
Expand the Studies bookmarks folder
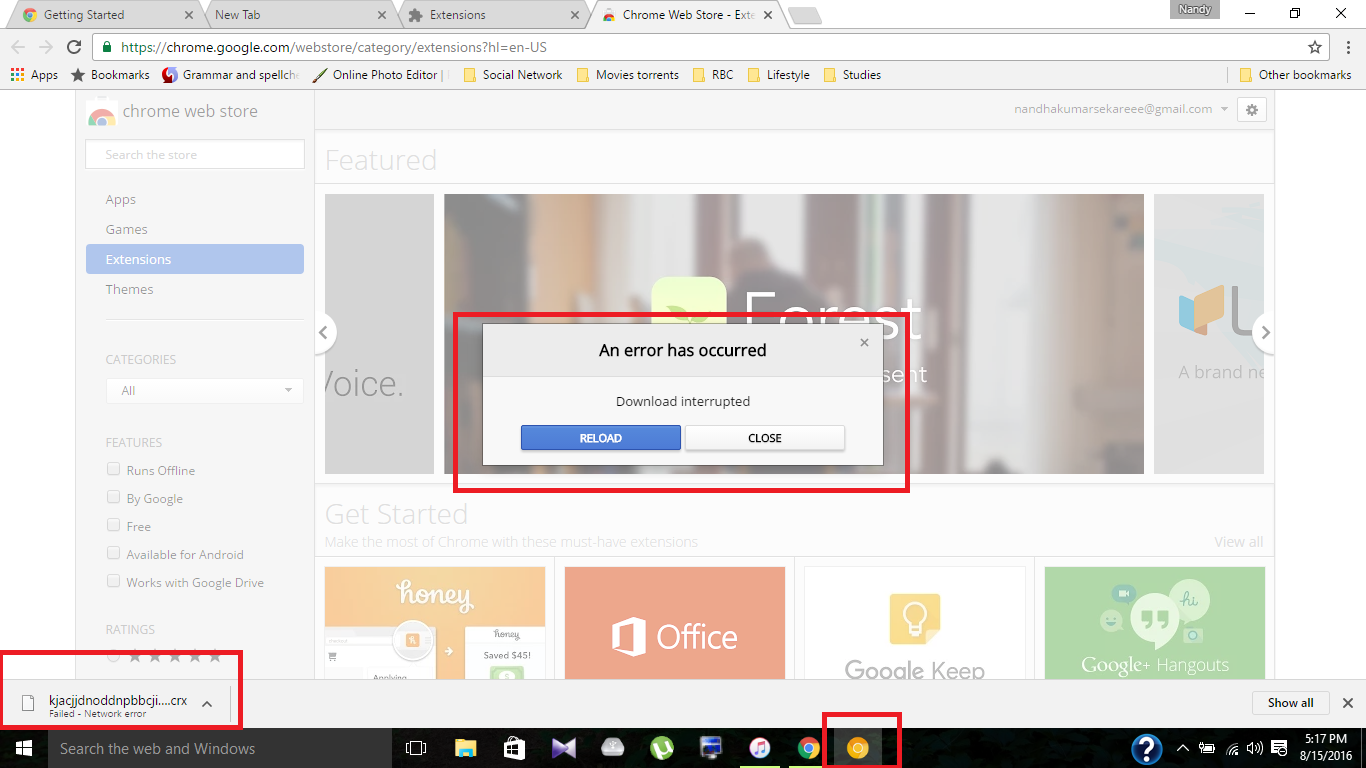point(852,75)
